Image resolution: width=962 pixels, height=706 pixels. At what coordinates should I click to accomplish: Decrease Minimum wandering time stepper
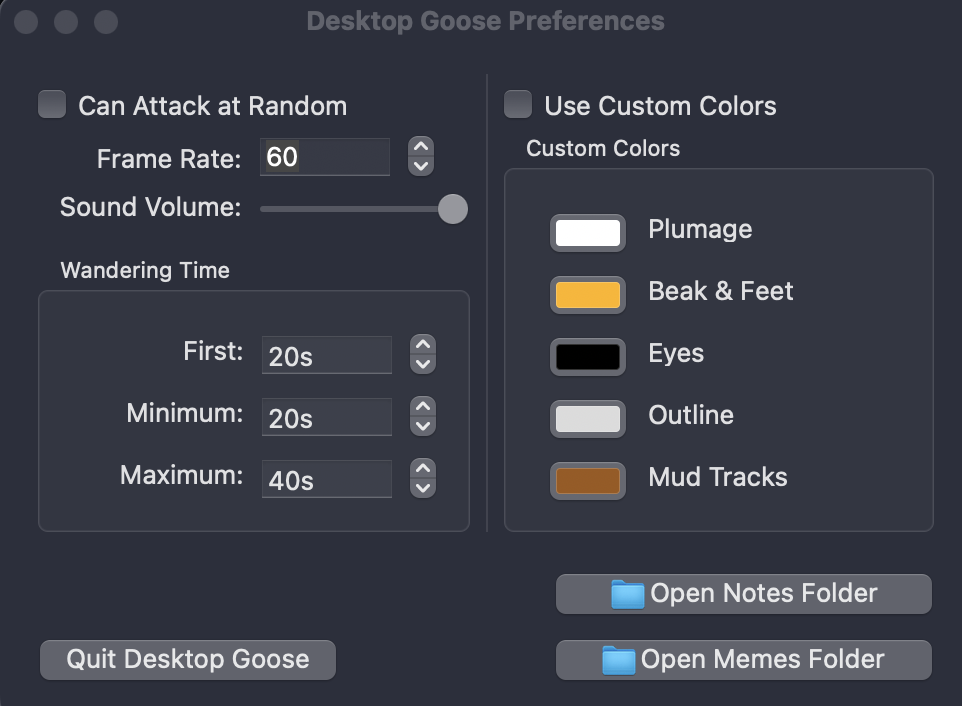424,426
